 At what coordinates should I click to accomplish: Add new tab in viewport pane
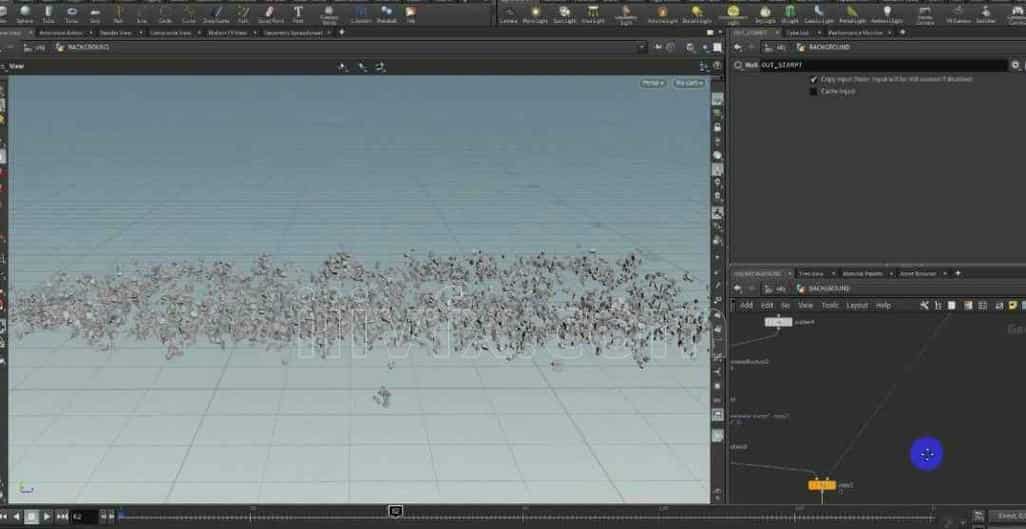pyautogui.click(x=342, y=32)
